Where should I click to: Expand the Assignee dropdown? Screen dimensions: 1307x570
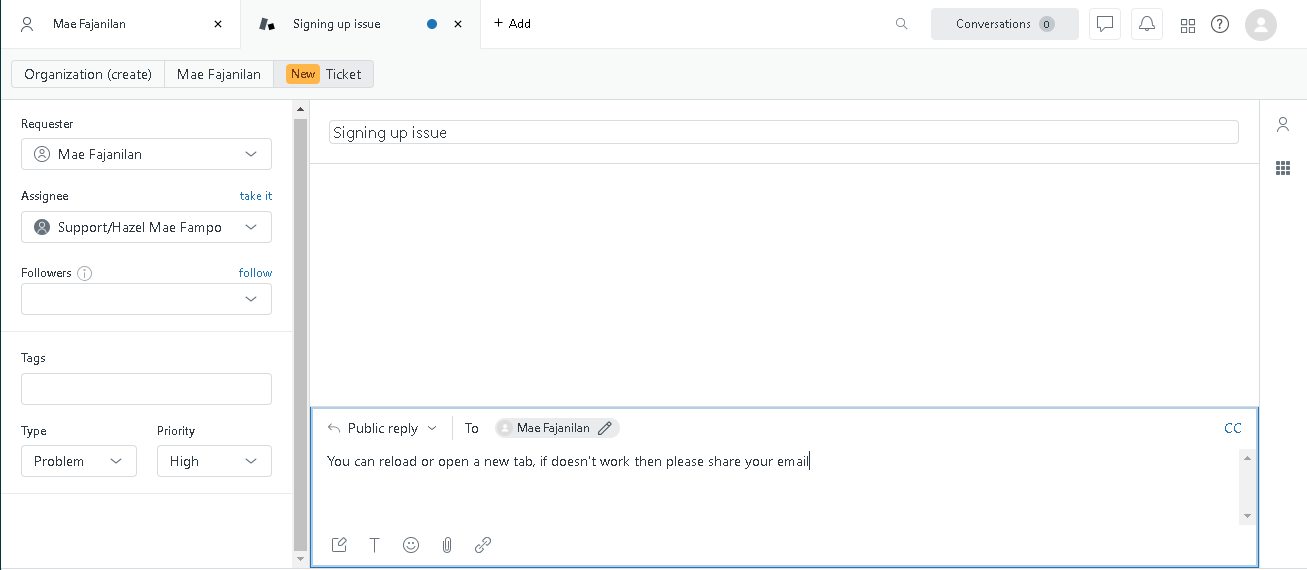point(146,227)
